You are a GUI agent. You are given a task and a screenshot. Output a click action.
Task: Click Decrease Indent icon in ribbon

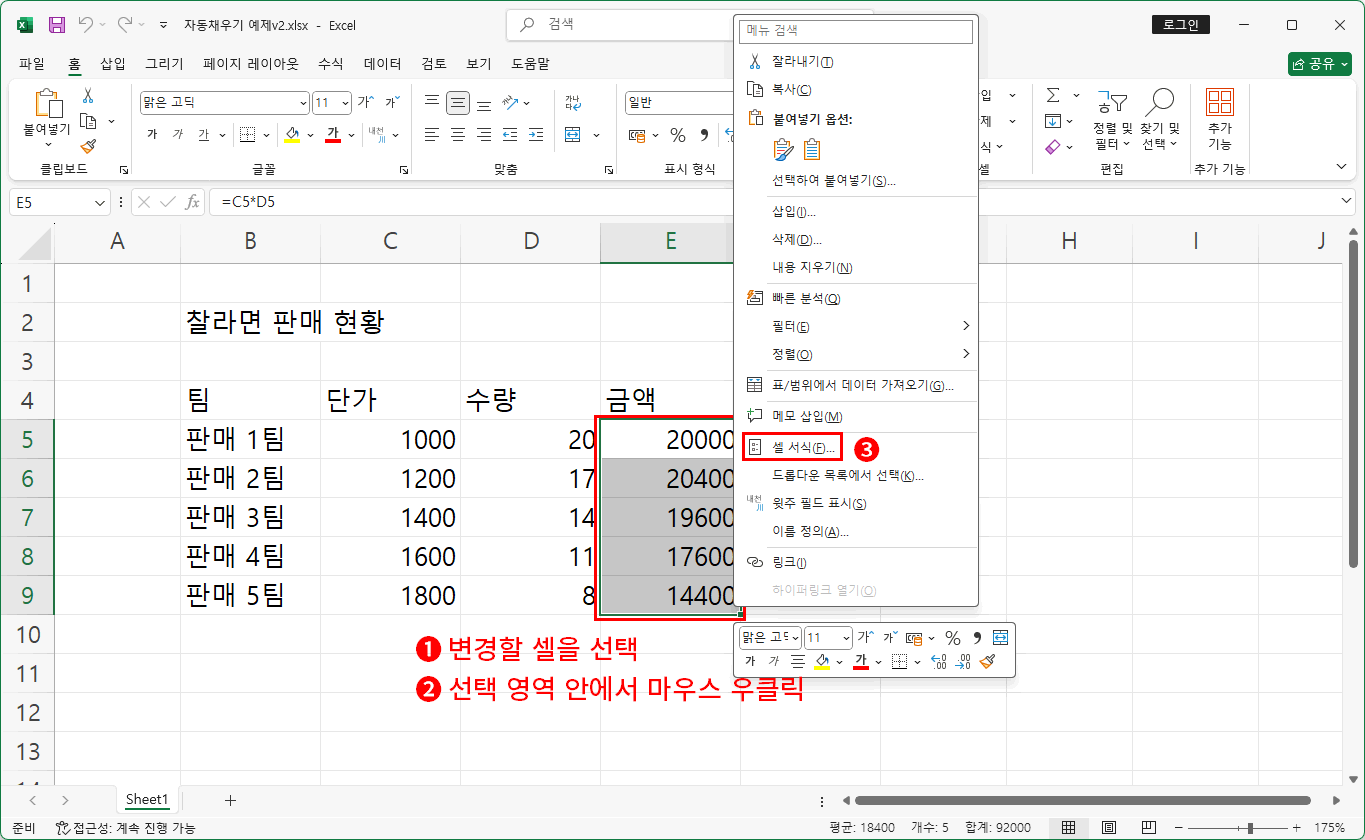[510, 134]
